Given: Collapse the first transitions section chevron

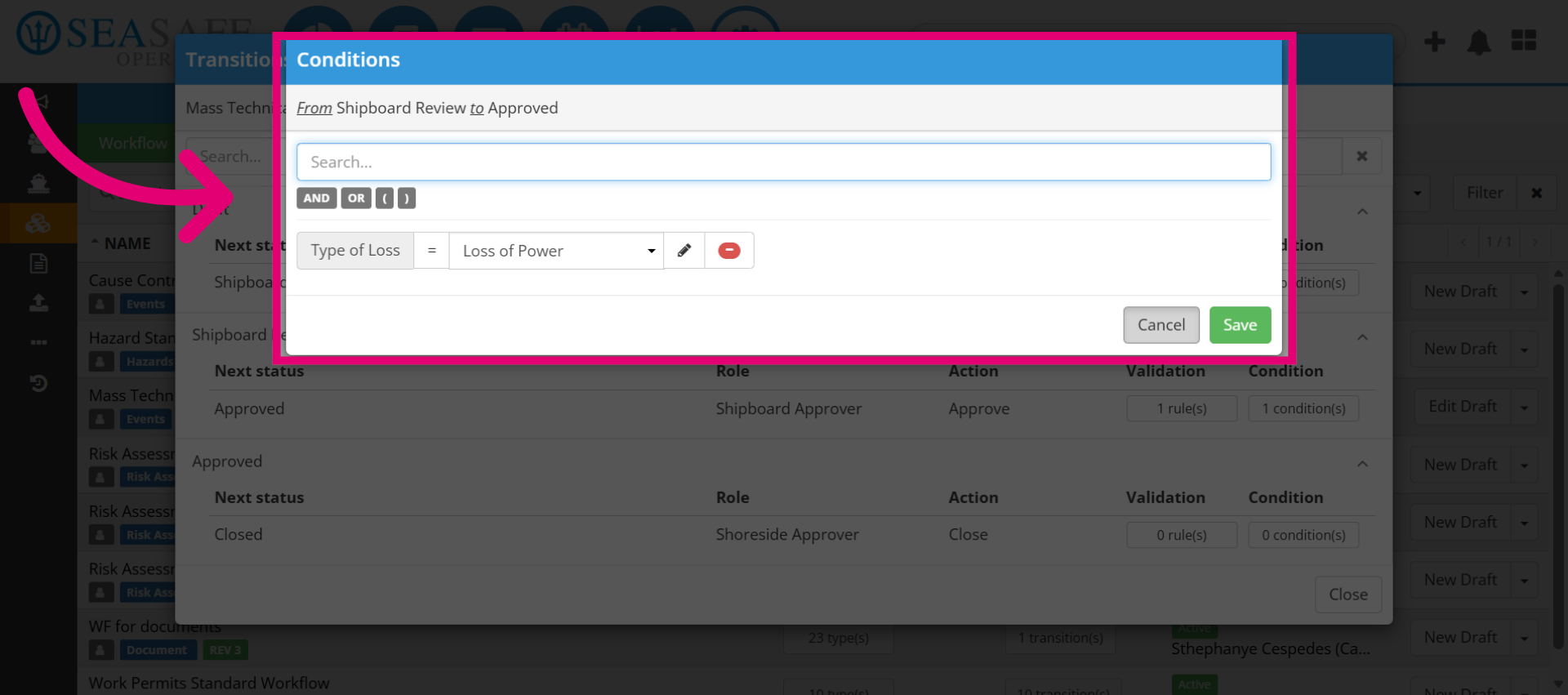Looking at the screenshot, I should tap(1362, 212).
